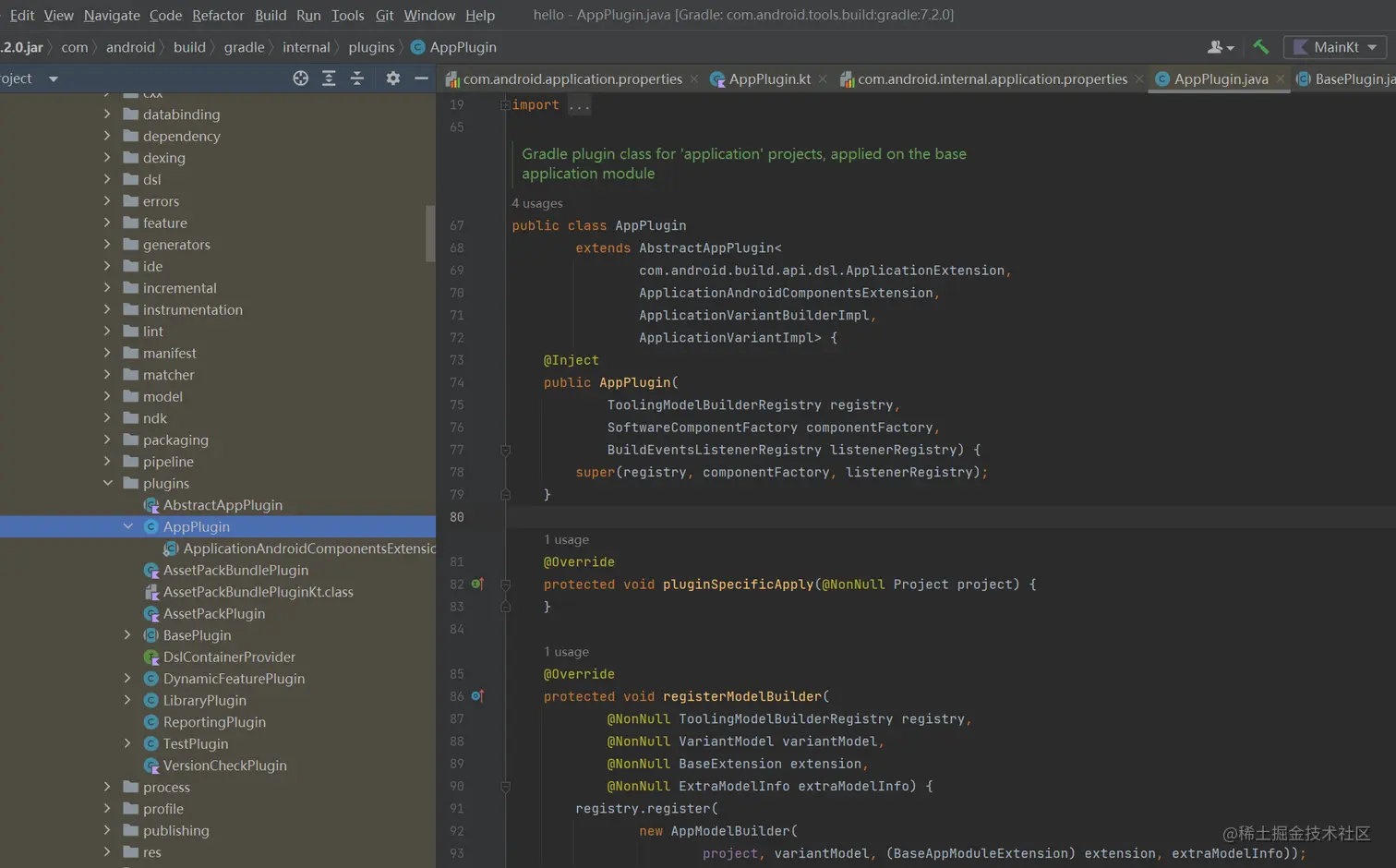Toggle code fold marker at line 77
Screen dimensions: 1396x868
pyautogui.click(x=505, y=450)
